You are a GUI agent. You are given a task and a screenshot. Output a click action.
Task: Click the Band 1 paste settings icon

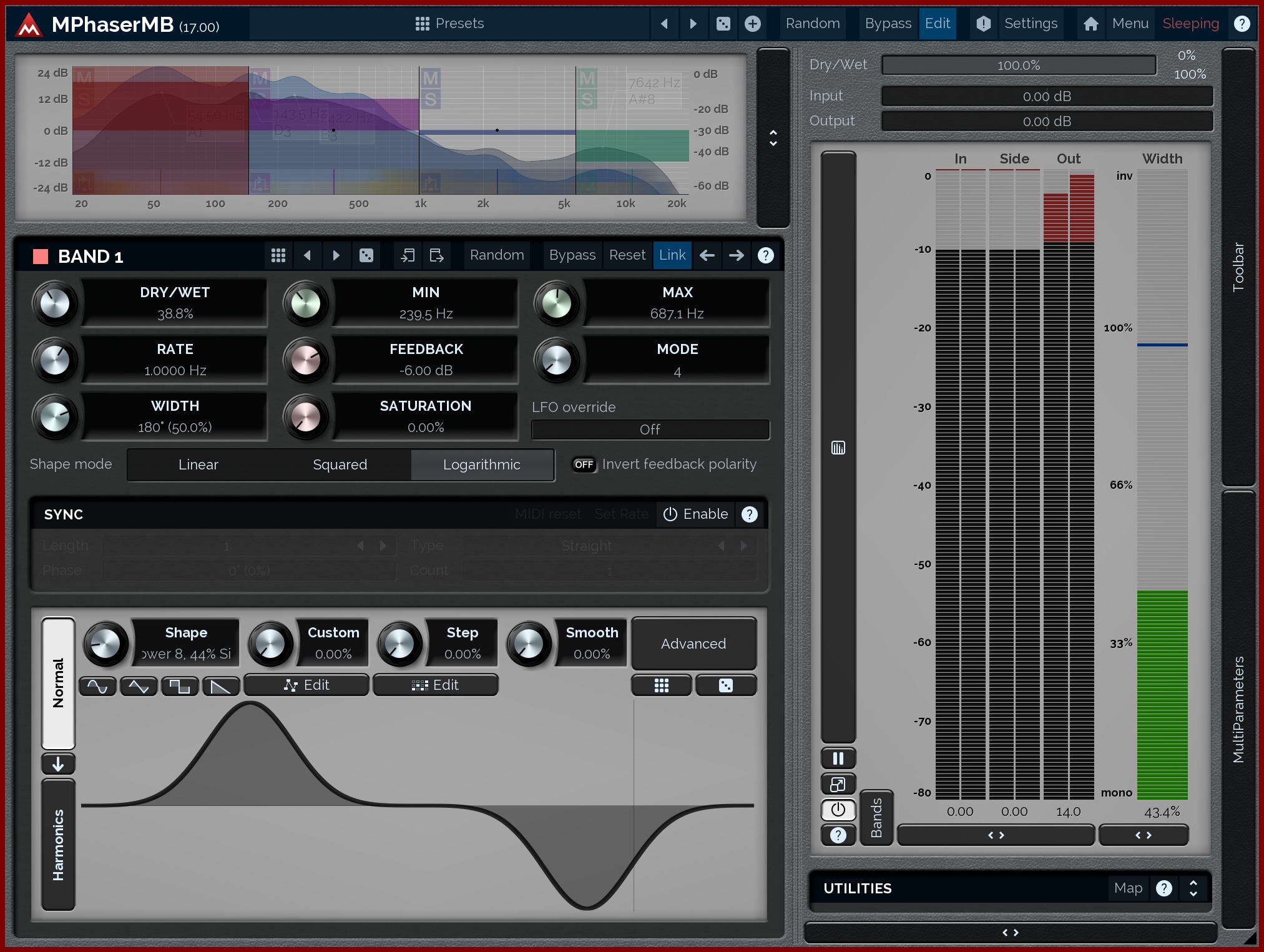coord(436,255)
